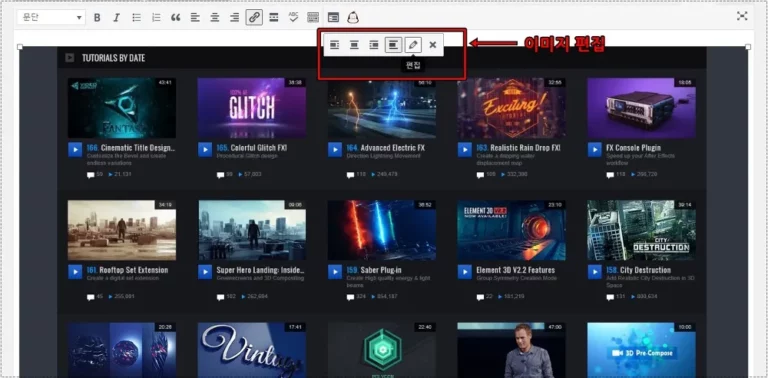
Task: Apply blockquote formatting
Action: coord(176,18)
